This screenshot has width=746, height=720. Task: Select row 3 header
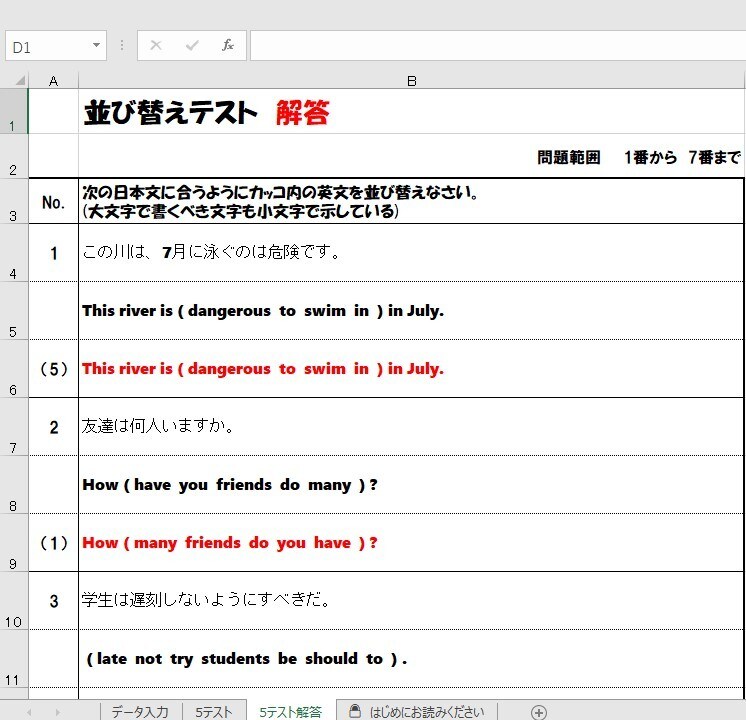point(14,201)
